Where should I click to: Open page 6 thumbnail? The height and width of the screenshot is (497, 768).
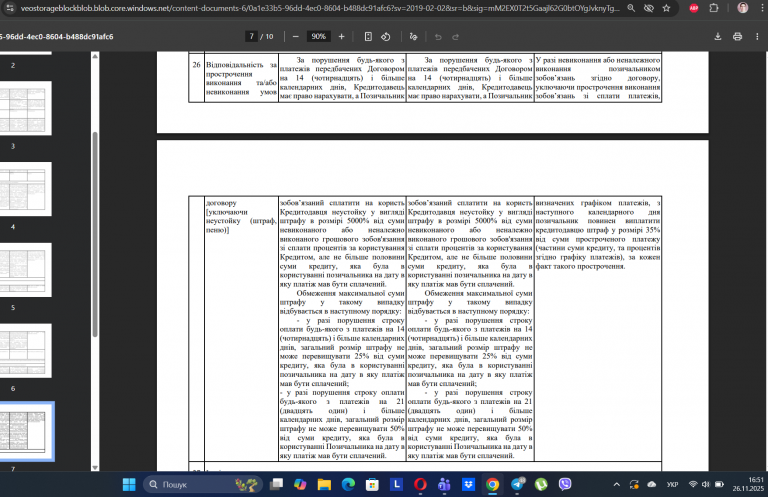(x=25, y=351)
